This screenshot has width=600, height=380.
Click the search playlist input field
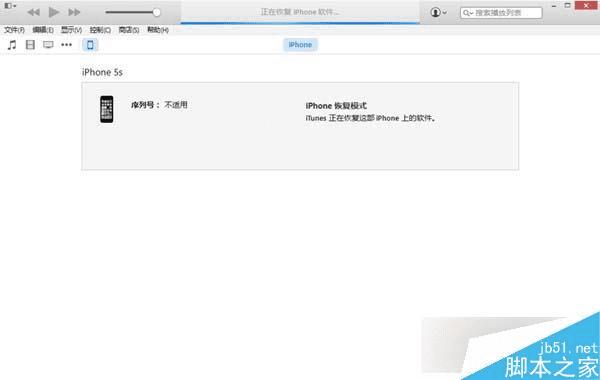click(x=501, y=13)
